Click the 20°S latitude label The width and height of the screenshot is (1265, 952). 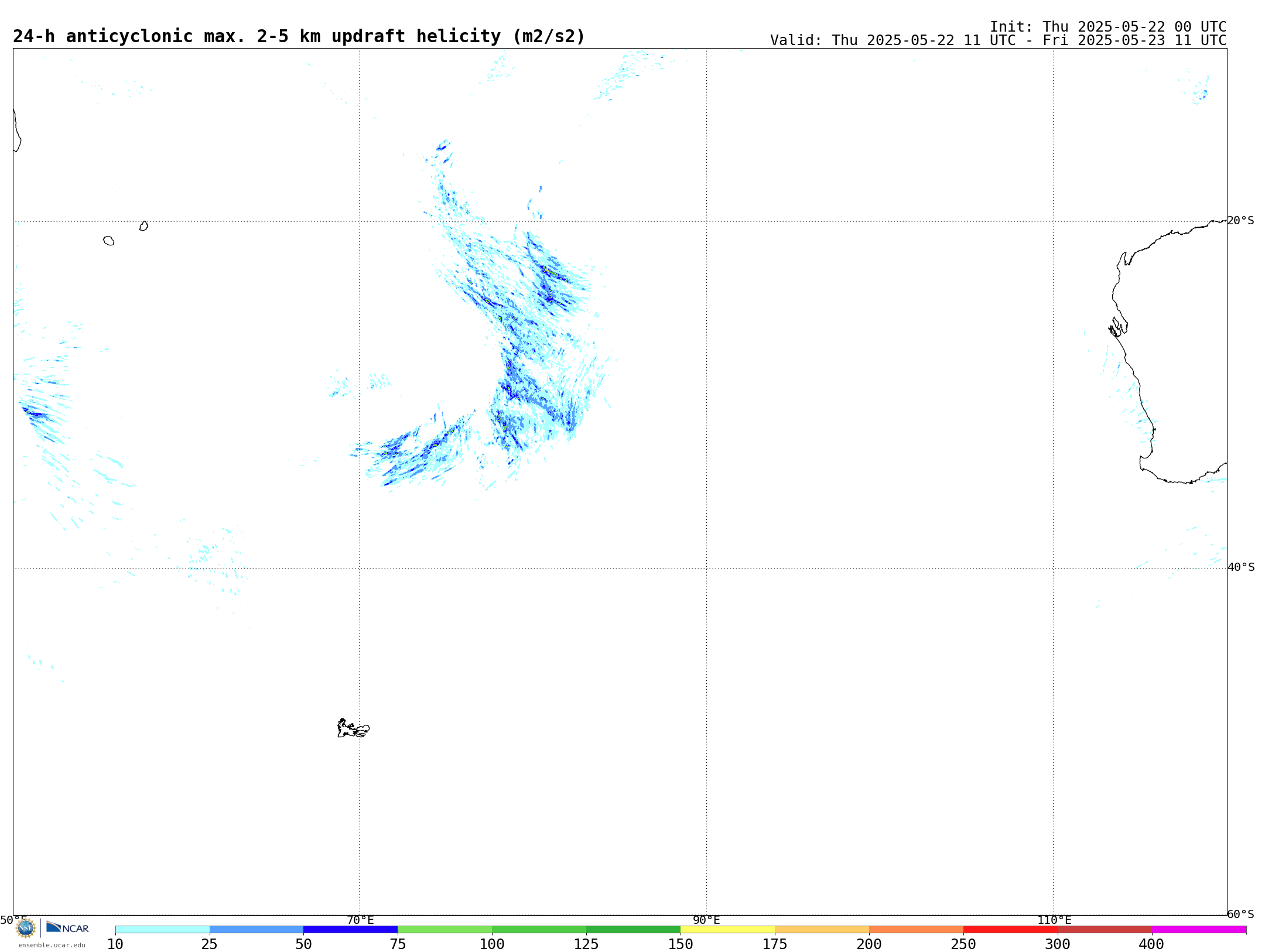pos(1241,221)
